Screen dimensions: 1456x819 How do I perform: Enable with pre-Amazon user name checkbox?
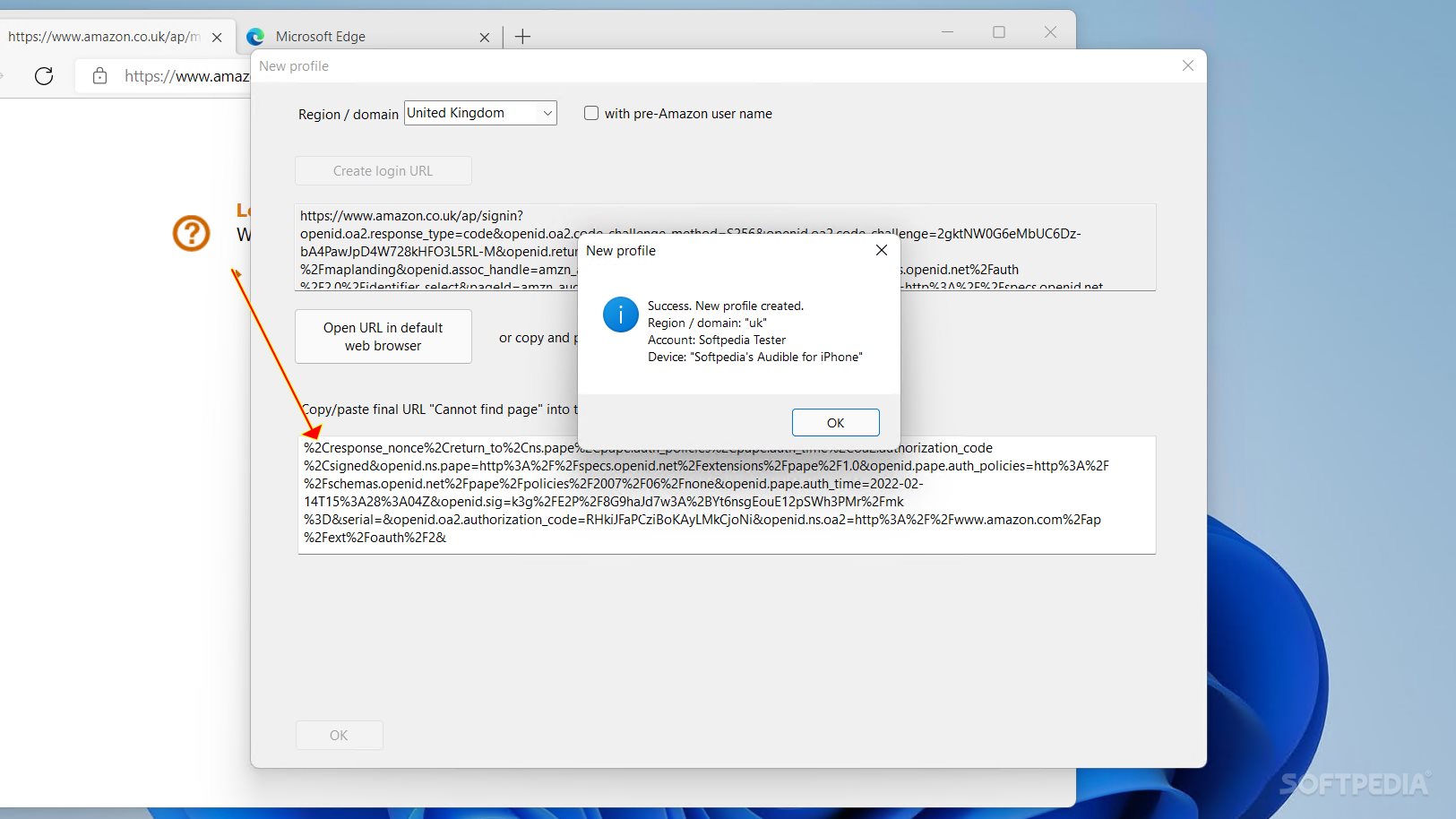[x=591, y=113]
